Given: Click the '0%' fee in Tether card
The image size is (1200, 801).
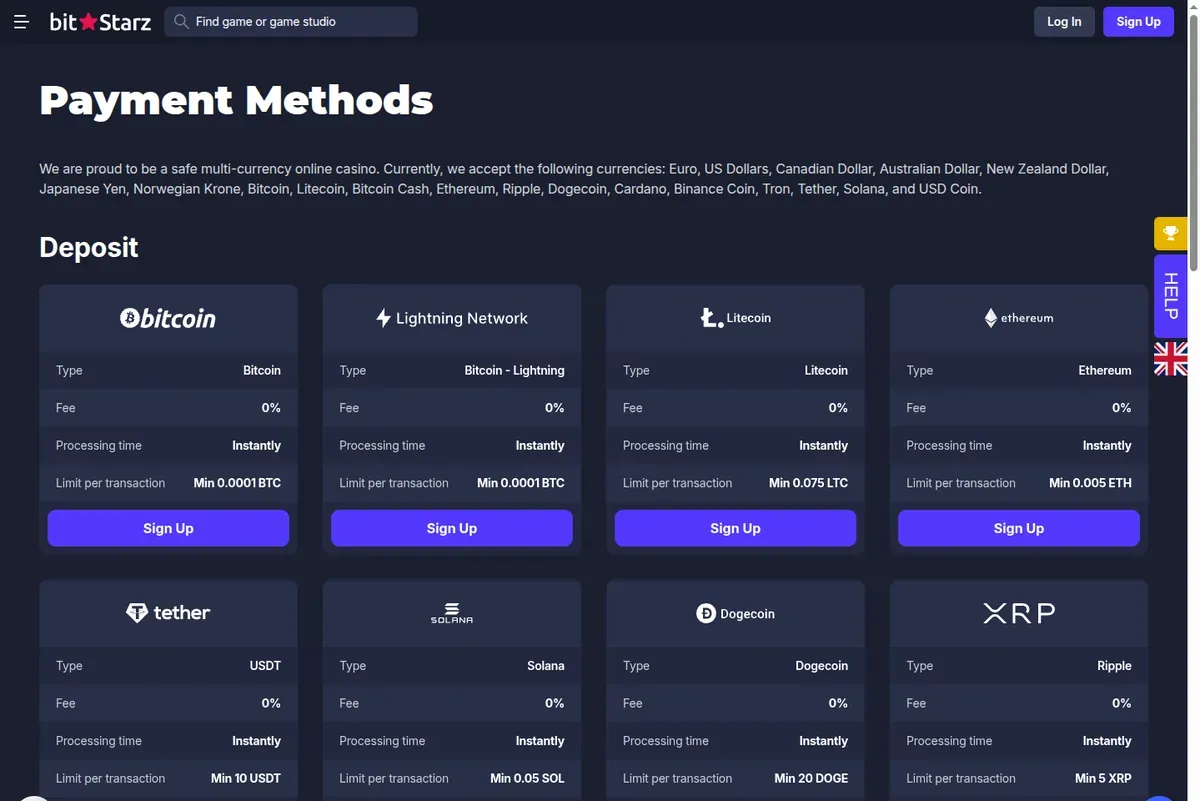Looking at the screenshot, I should click(271, 703).
